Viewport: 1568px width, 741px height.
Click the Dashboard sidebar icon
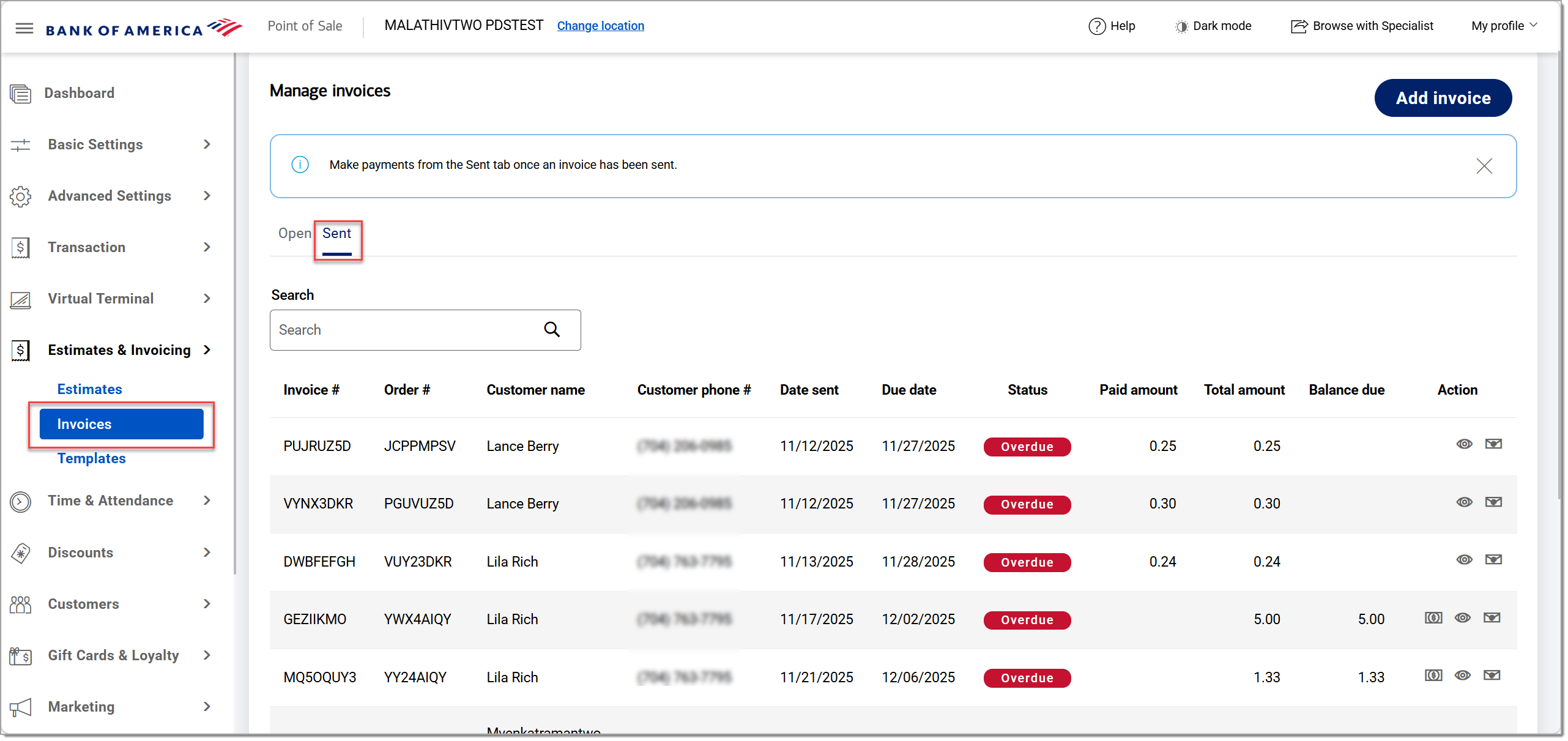20,94
